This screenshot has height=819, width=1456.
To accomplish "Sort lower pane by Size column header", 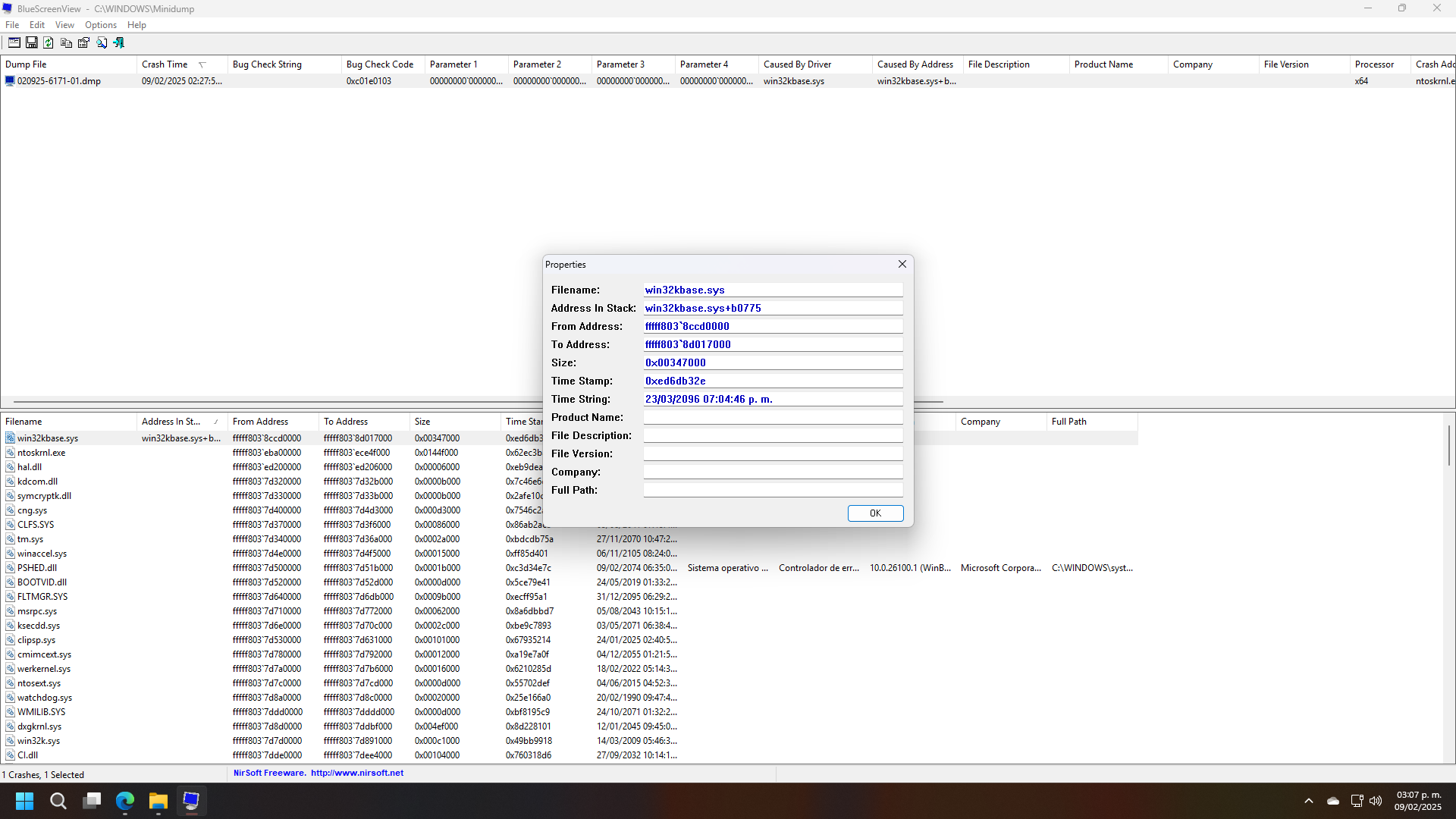I will (x=455, y=422).
